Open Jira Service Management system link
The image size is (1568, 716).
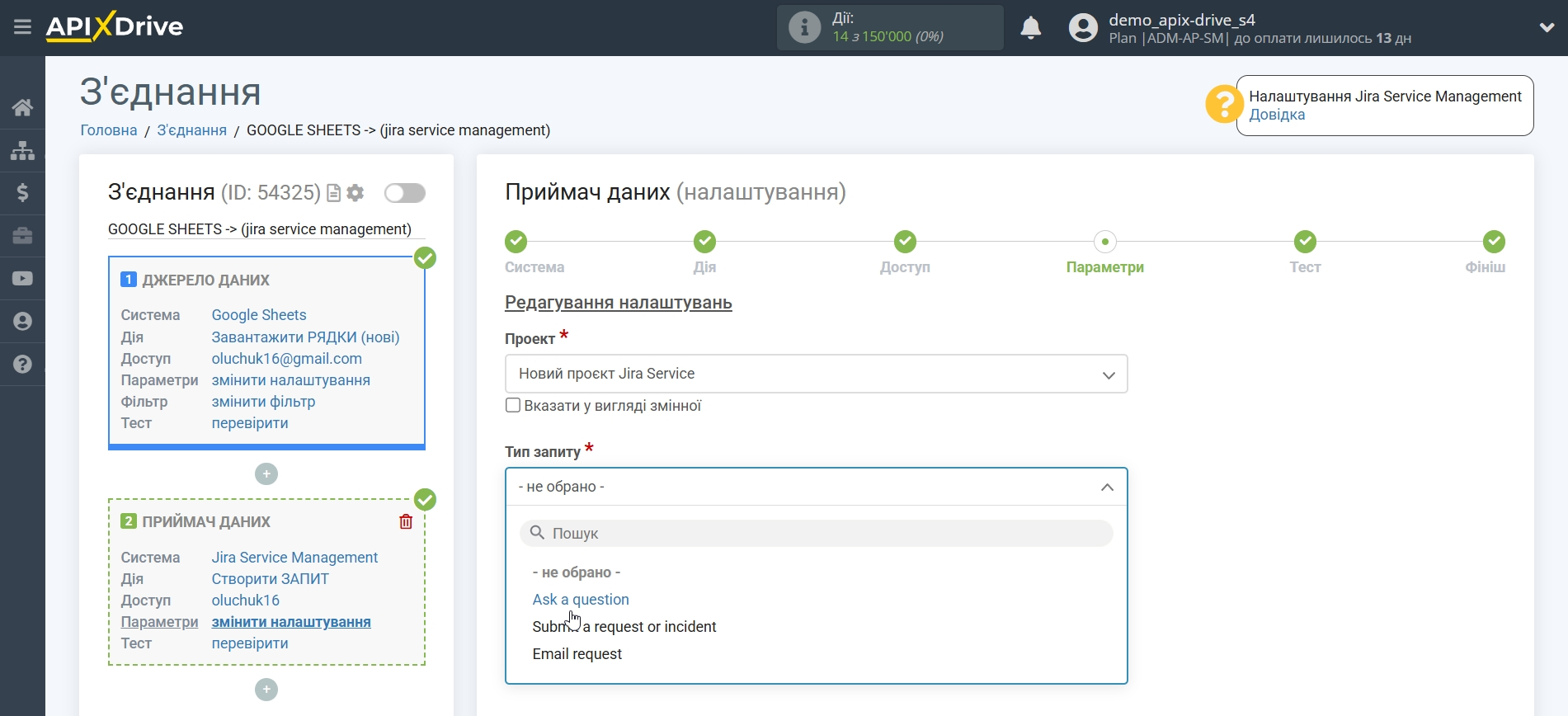[294, 558]
